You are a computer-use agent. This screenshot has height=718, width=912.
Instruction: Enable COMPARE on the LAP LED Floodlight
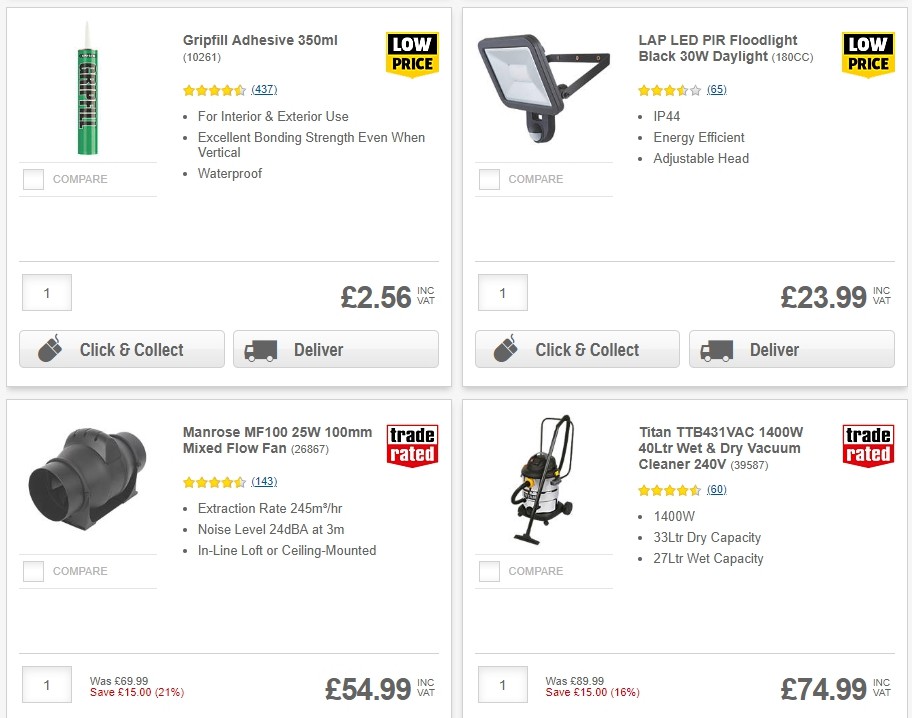(x=489, y=179)
